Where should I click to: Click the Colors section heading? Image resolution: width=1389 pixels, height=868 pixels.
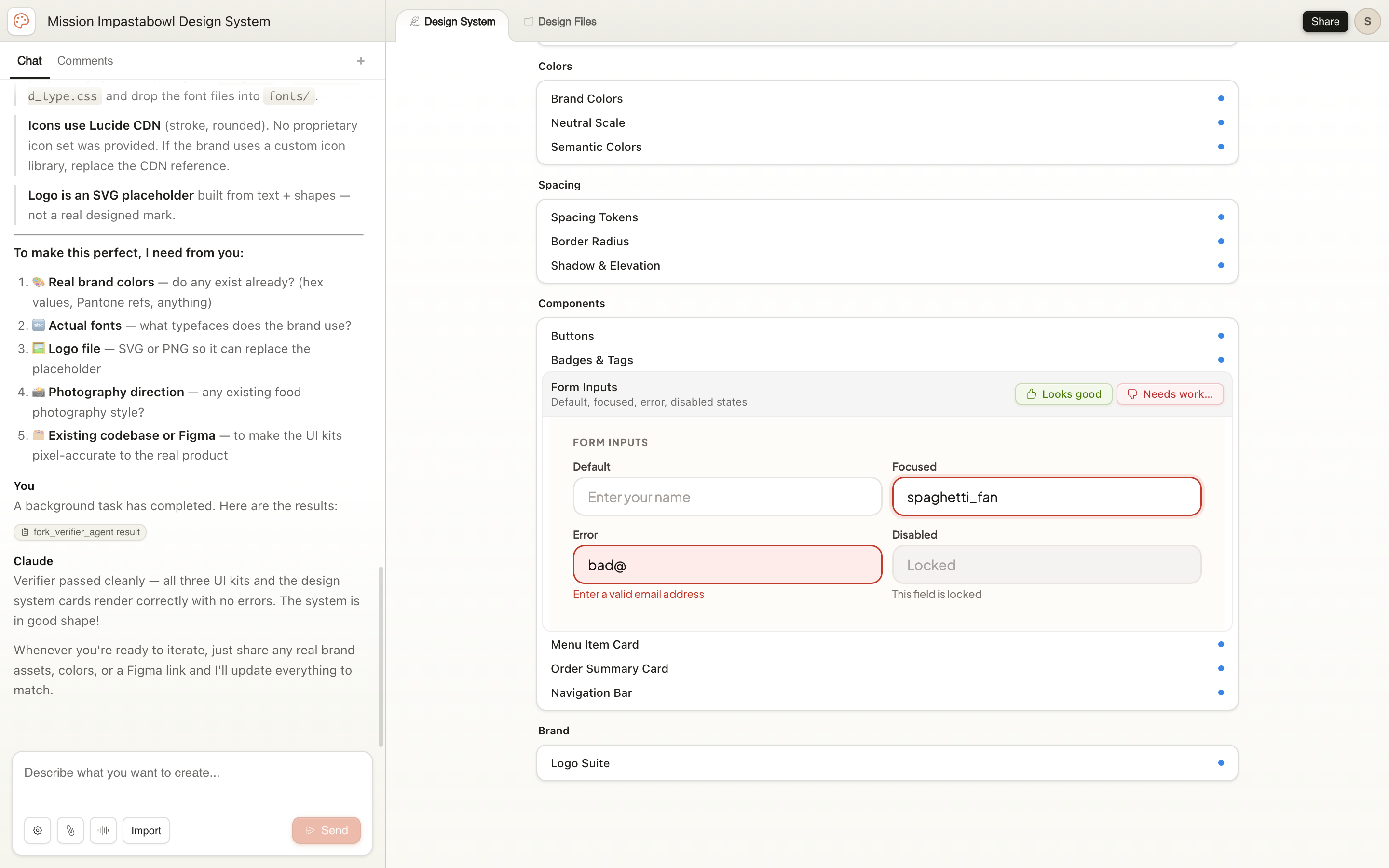click(x=555, y=66)
